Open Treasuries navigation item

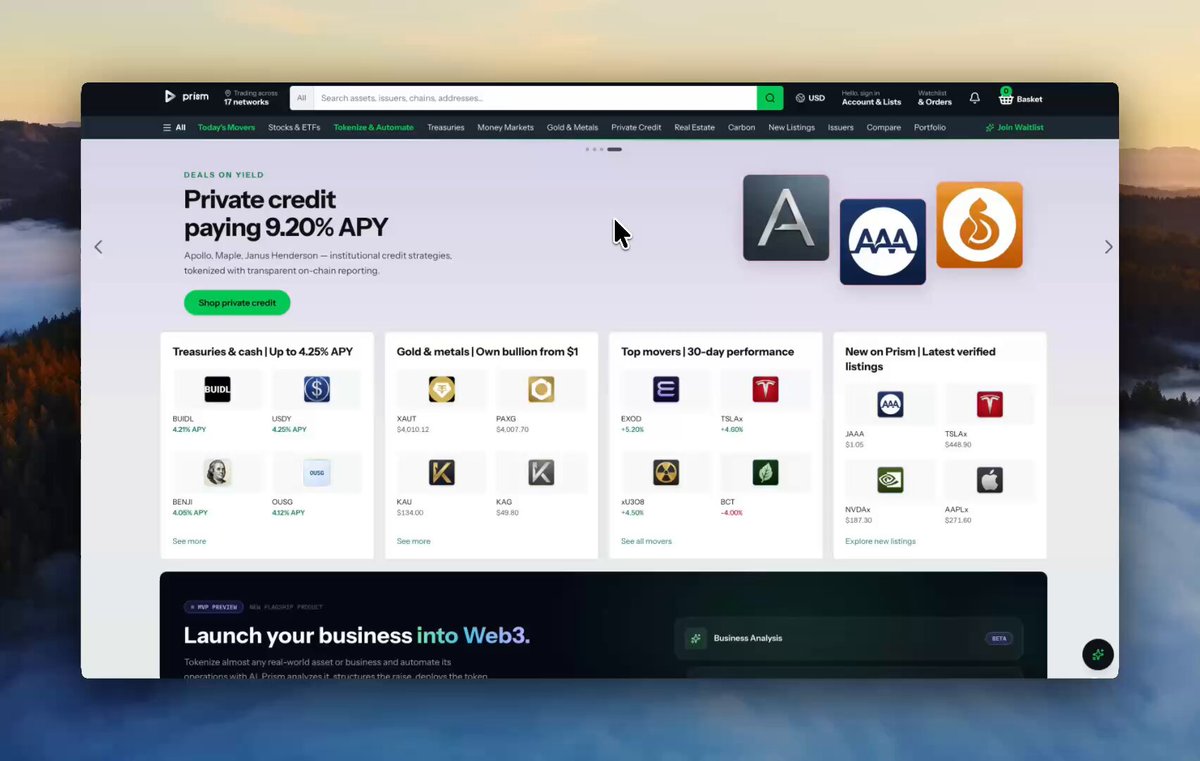tap(446, 128)
